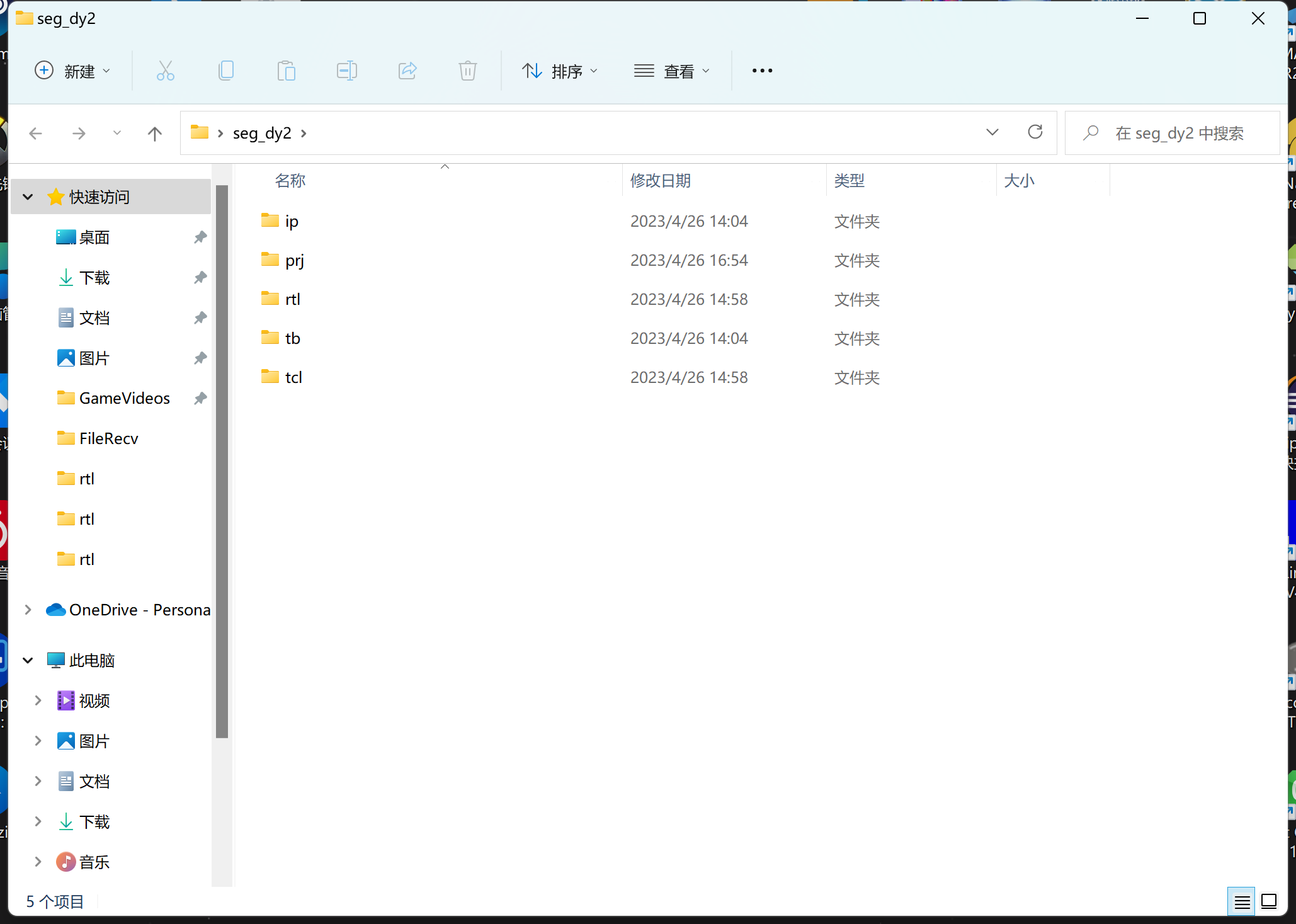Open 图片 in quick access
The image size is (1296, 924).
point(94,358)
